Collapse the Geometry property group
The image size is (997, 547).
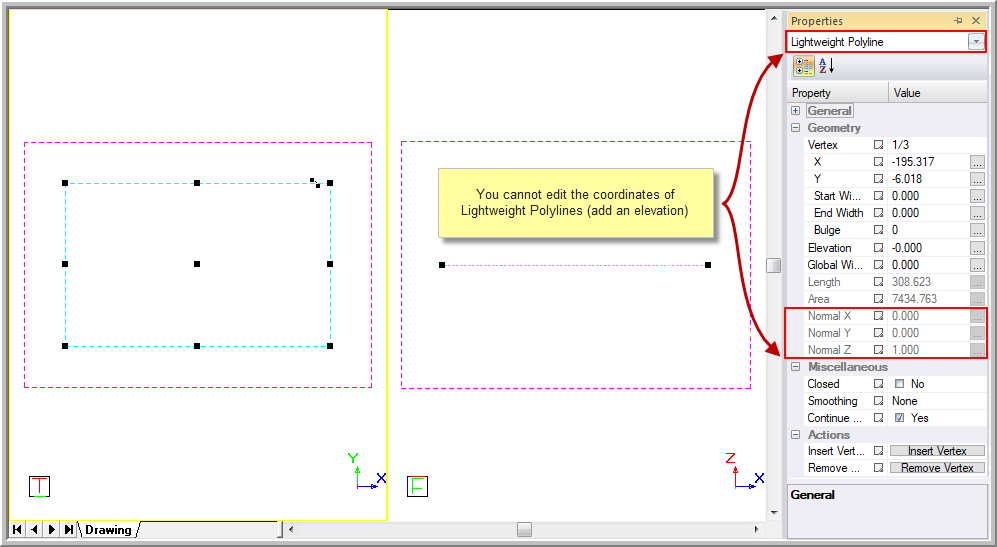[796, 128]
